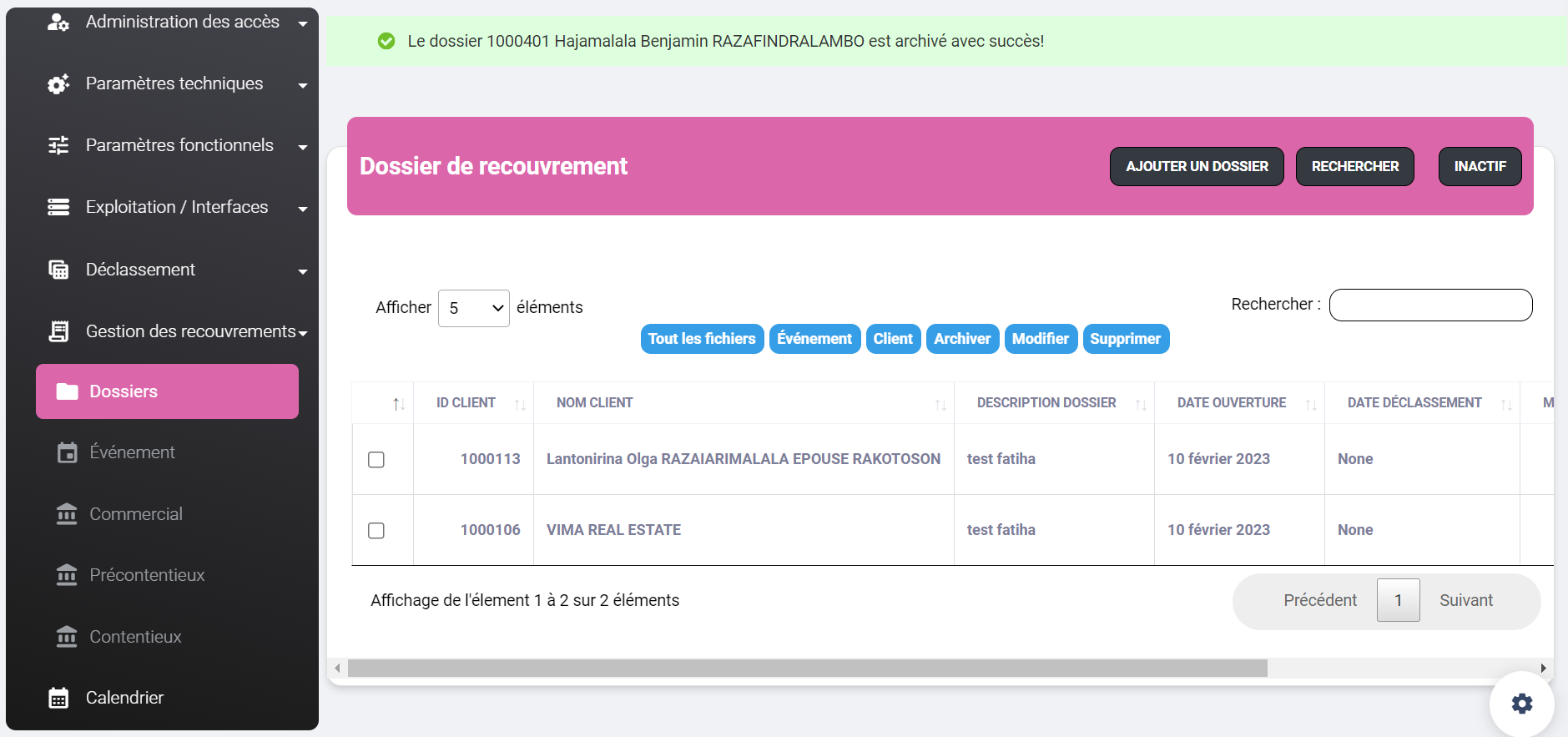Go to the Contentieux menu entry
The height and width of the screenshot is (737, 1568).
pyautogui.click(x=135, y=637)
